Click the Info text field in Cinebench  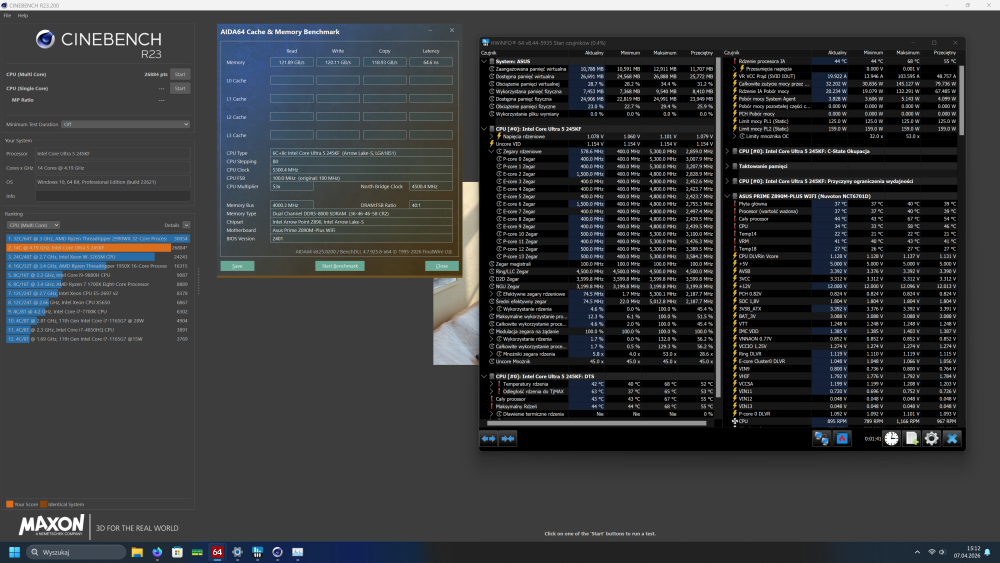[112, 196]
